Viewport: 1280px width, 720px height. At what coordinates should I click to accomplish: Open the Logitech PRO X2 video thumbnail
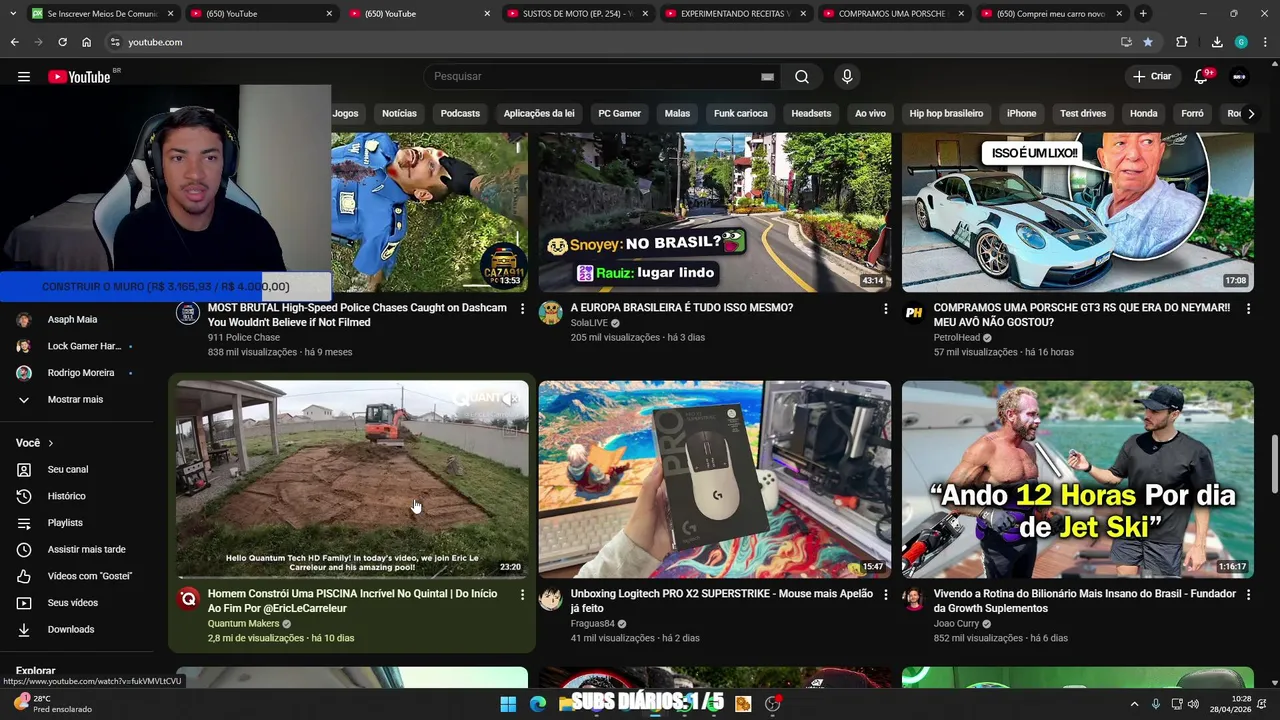coord(715,479)
